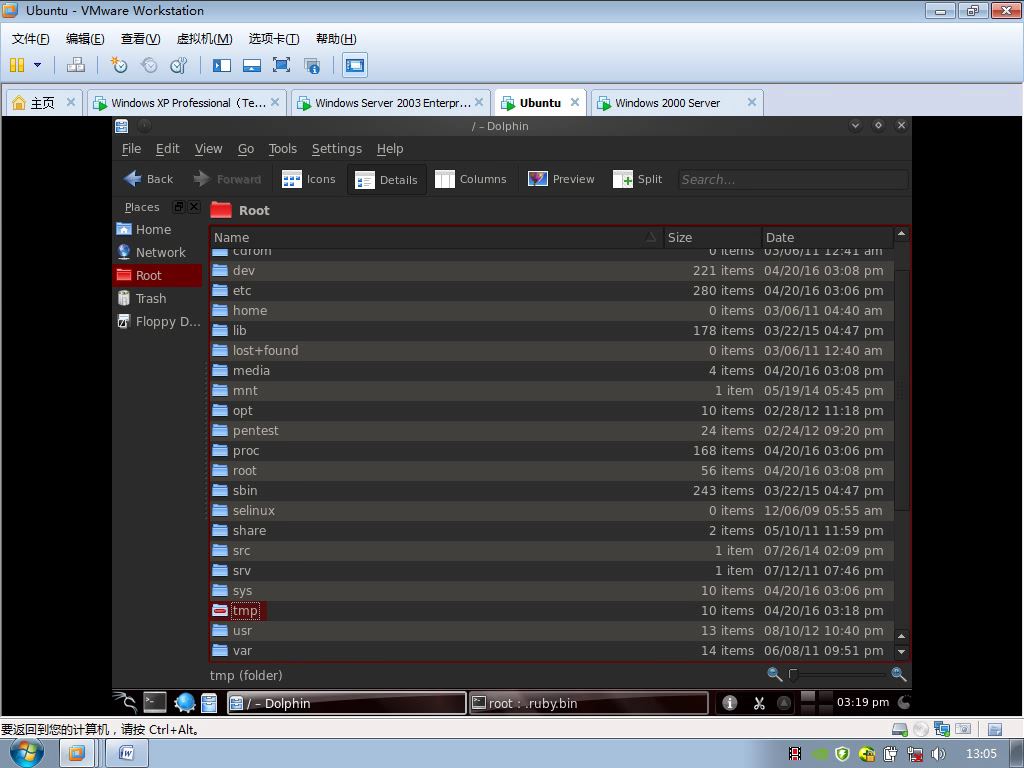The image size is (1024, 768).
Task: Close the Places panel
Action: point(194,206)
